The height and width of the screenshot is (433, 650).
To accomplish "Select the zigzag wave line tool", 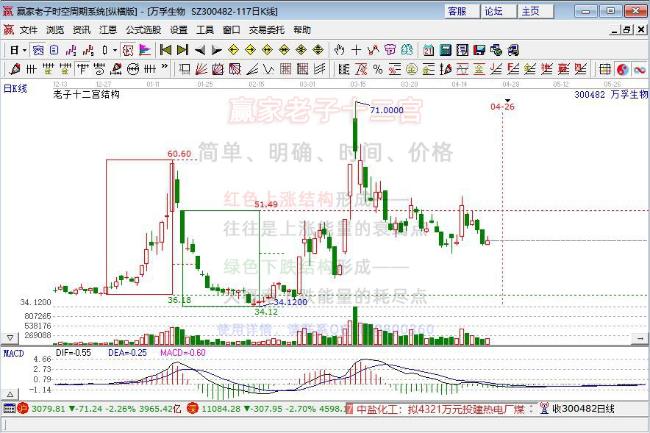I will coord(268,69).
